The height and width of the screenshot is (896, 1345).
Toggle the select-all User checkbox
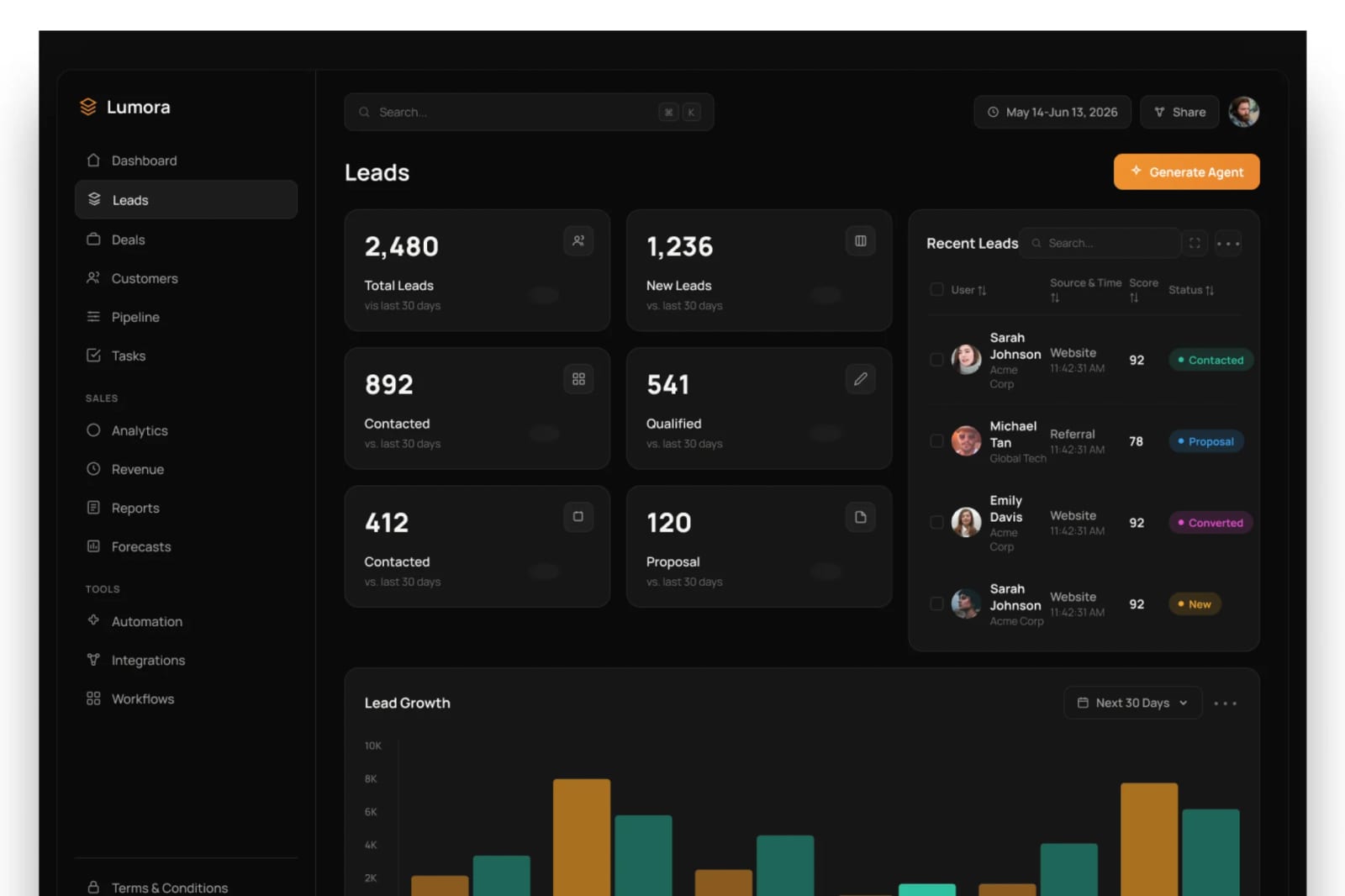936,289
